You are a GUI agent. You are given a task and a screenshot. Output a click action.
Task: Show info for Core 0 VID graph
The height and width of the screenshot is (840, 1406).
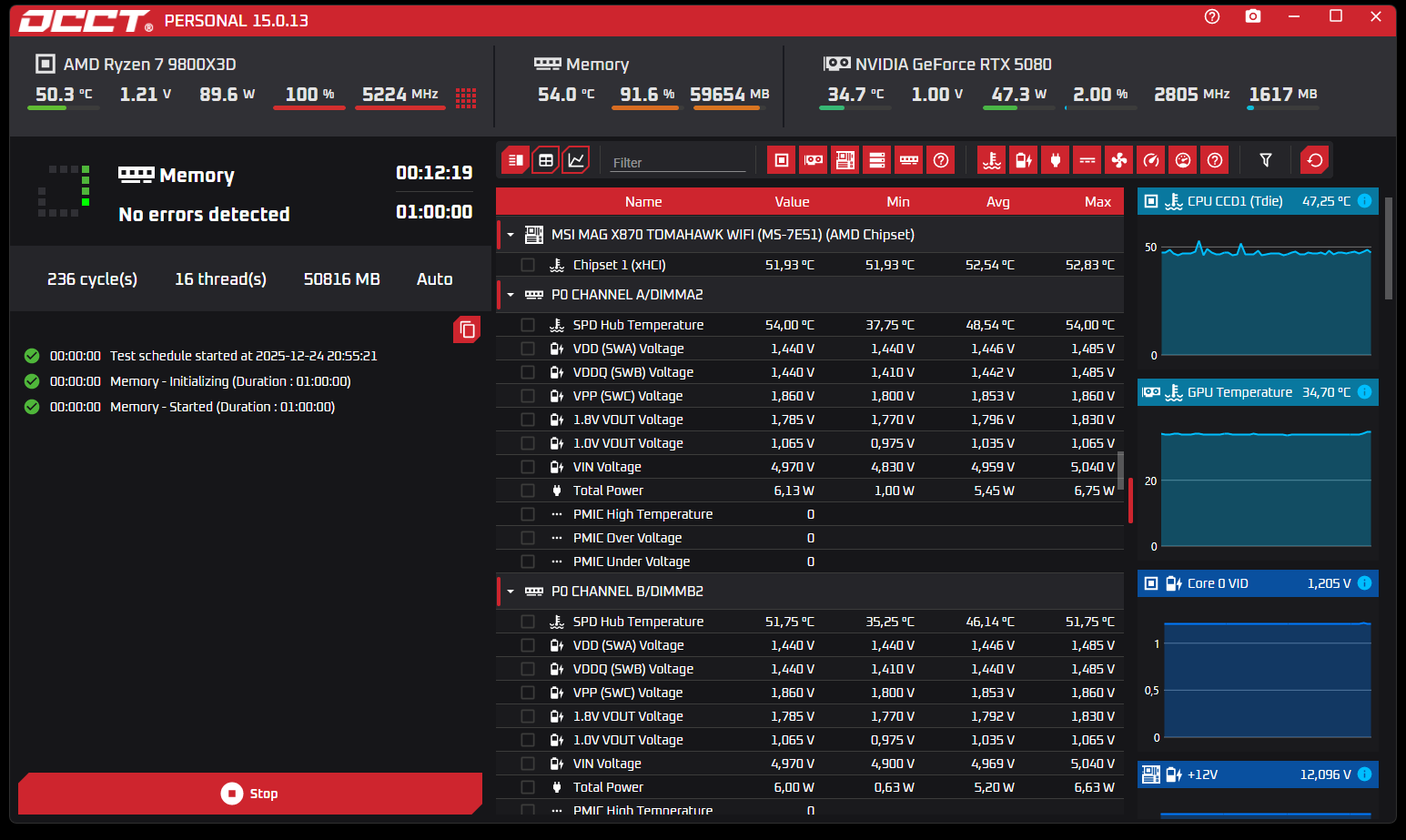(1365, 583)
